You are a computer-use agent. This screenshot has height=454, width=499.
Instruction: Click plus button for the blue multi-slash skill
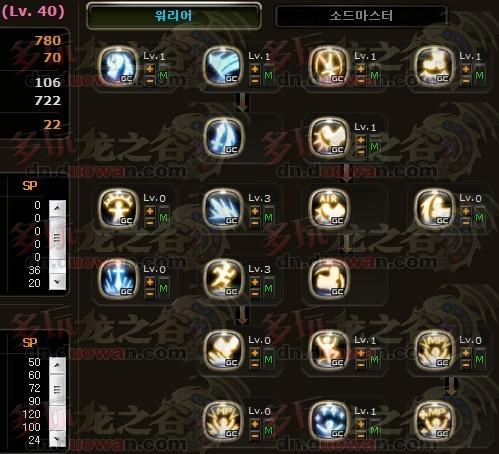coord(255,211)
